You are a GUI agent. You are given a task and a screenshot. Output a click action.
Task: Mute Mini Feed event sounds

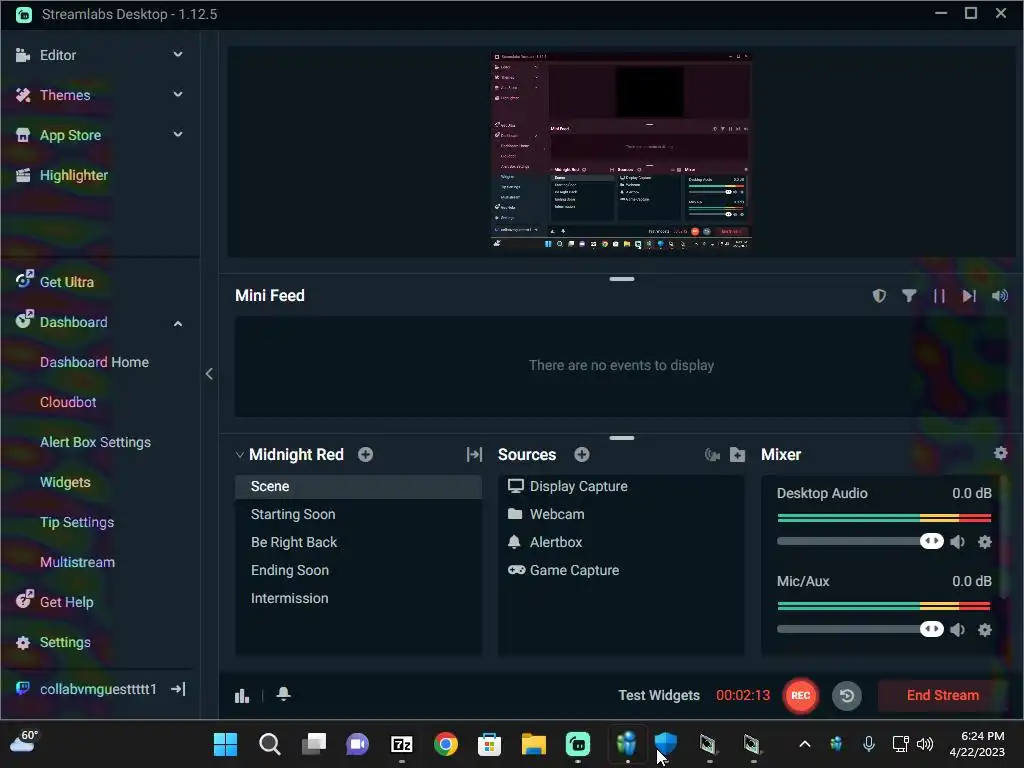coord(999,296)
